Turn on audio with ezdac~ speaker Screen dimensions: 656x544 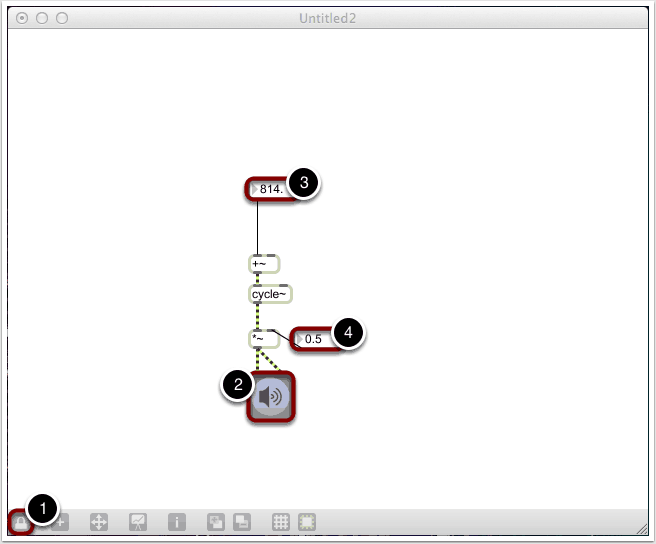click(271, 396)
